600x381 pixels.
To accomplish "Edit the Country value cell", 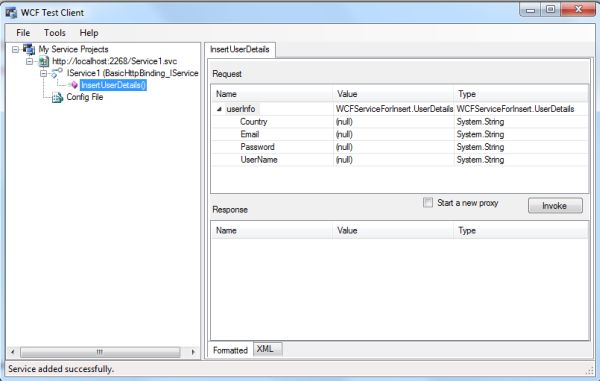I will pyautogui.click(x=394, y=122).
